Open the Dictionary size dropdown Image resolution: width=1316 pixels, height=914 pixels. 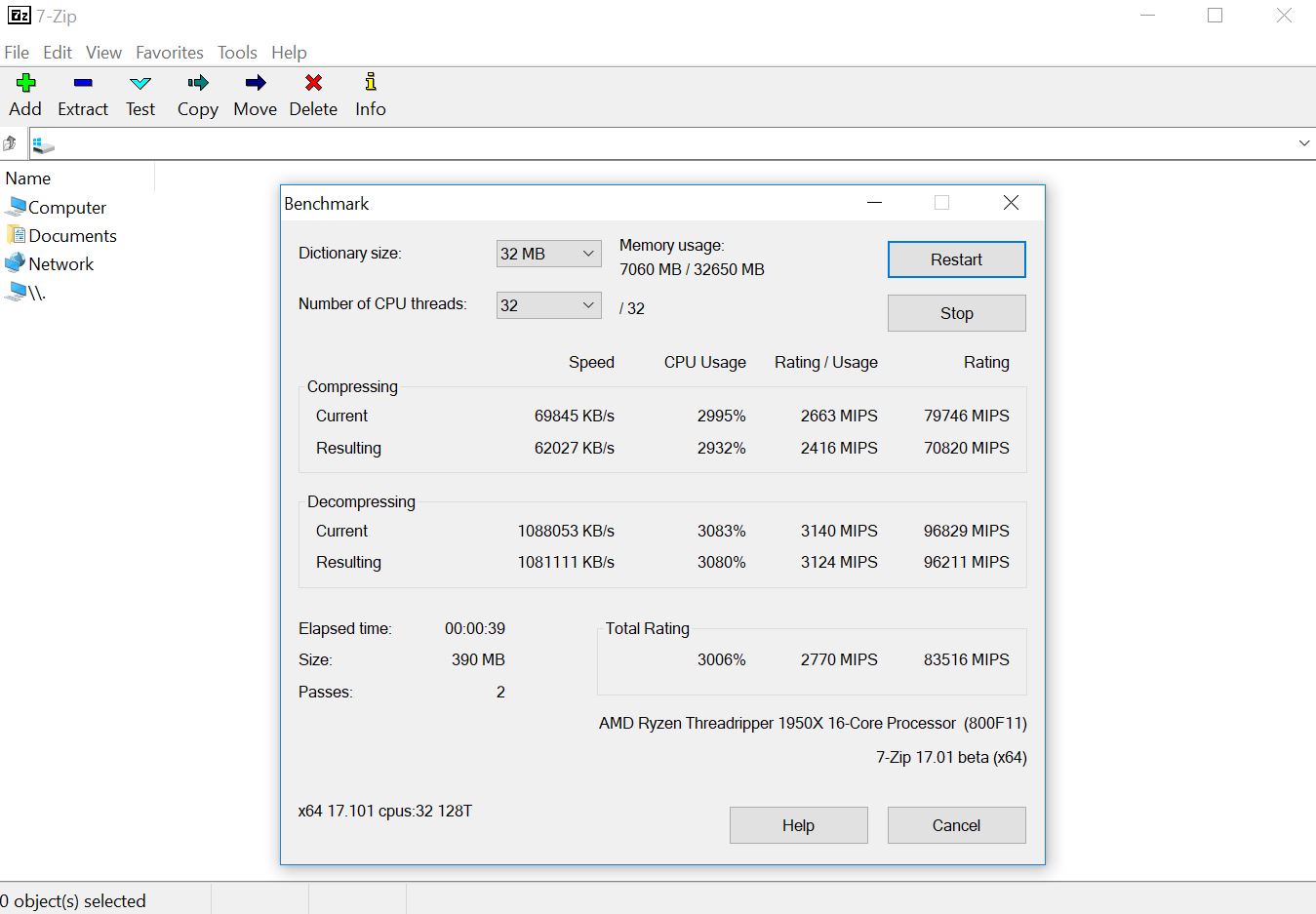(548, 254)
